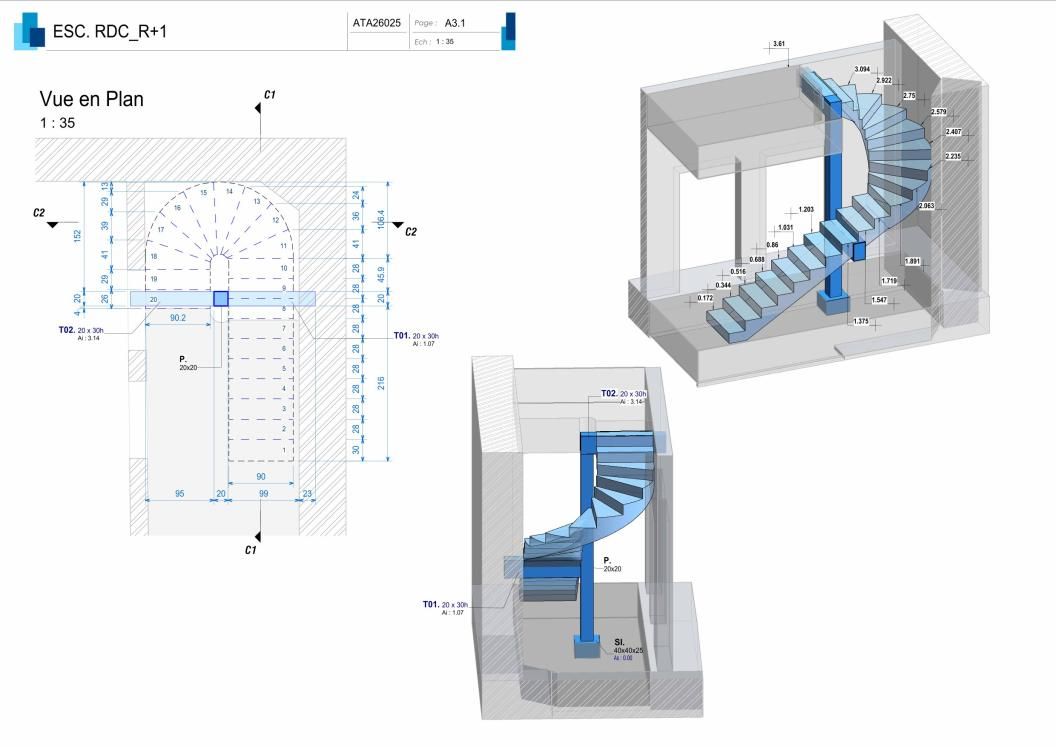Click the ESC. RDC_R+1 sheet title

(x=110, y=32)
